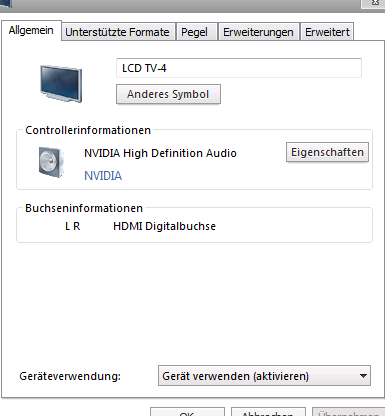Go to the Erweitert tab
This screenshot has width=385, height=416.
click(327, 32)
